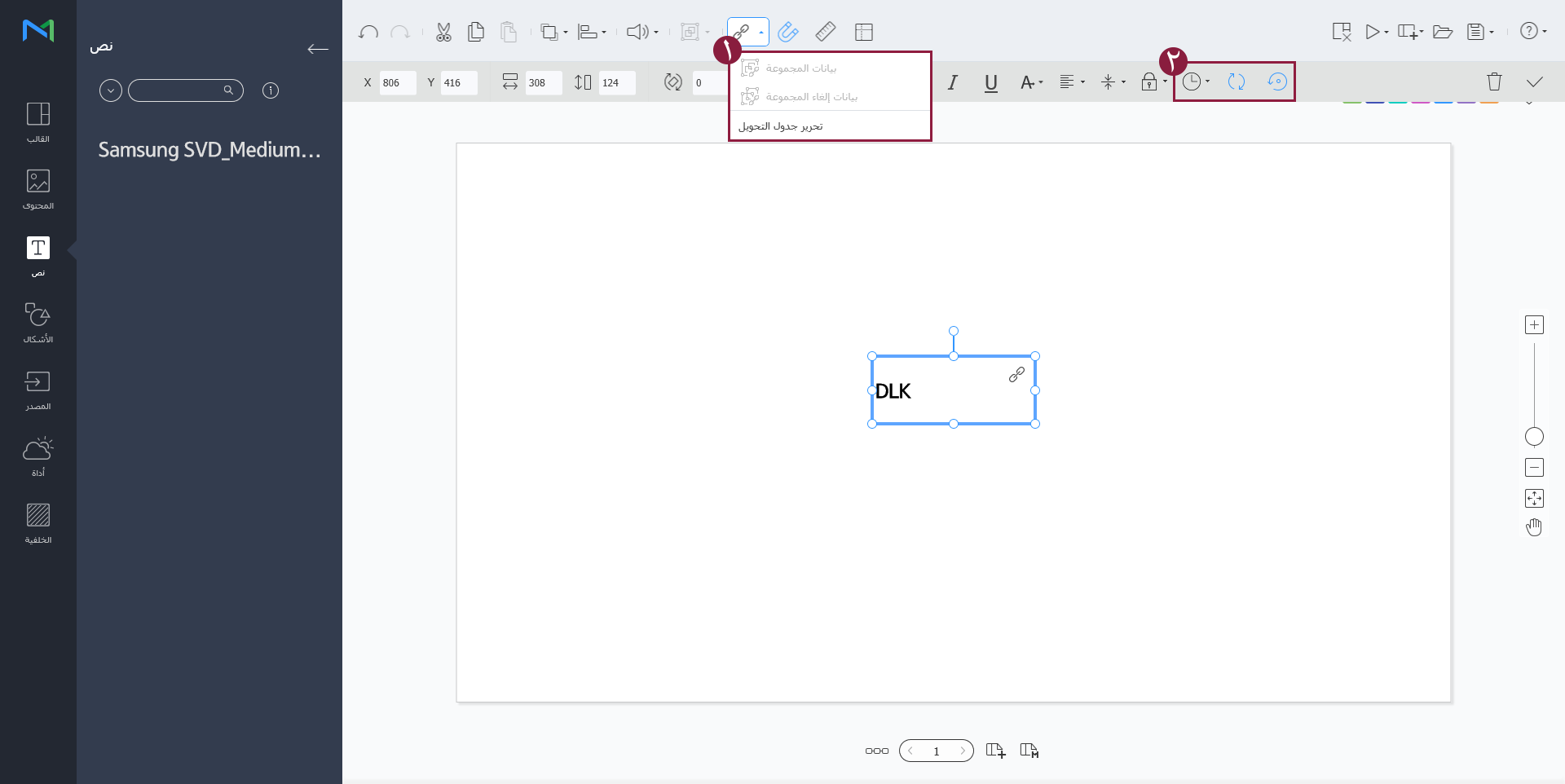Viewport: 1565px width, 784px height.
Task: Select the hand pan tool
Action: 1534,528
